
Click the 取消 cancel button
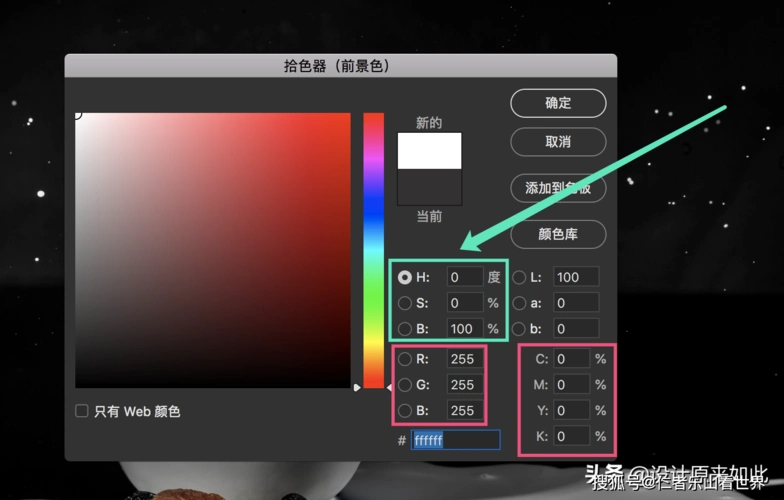tap(558, 142)
